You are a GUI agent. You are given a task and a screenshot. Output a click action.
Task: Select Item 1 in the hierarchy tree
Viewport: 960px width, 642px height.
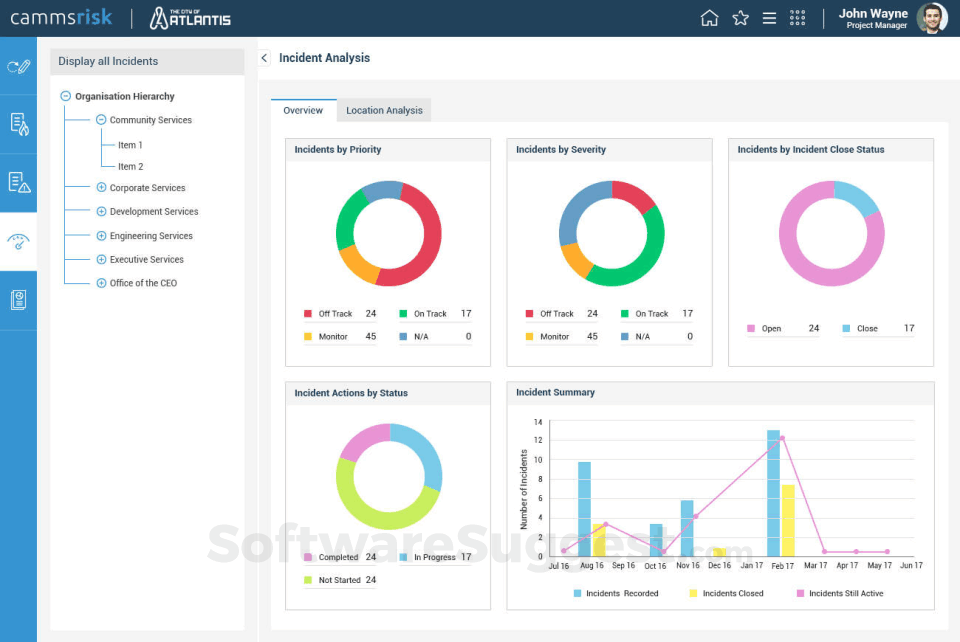point(130,145)
